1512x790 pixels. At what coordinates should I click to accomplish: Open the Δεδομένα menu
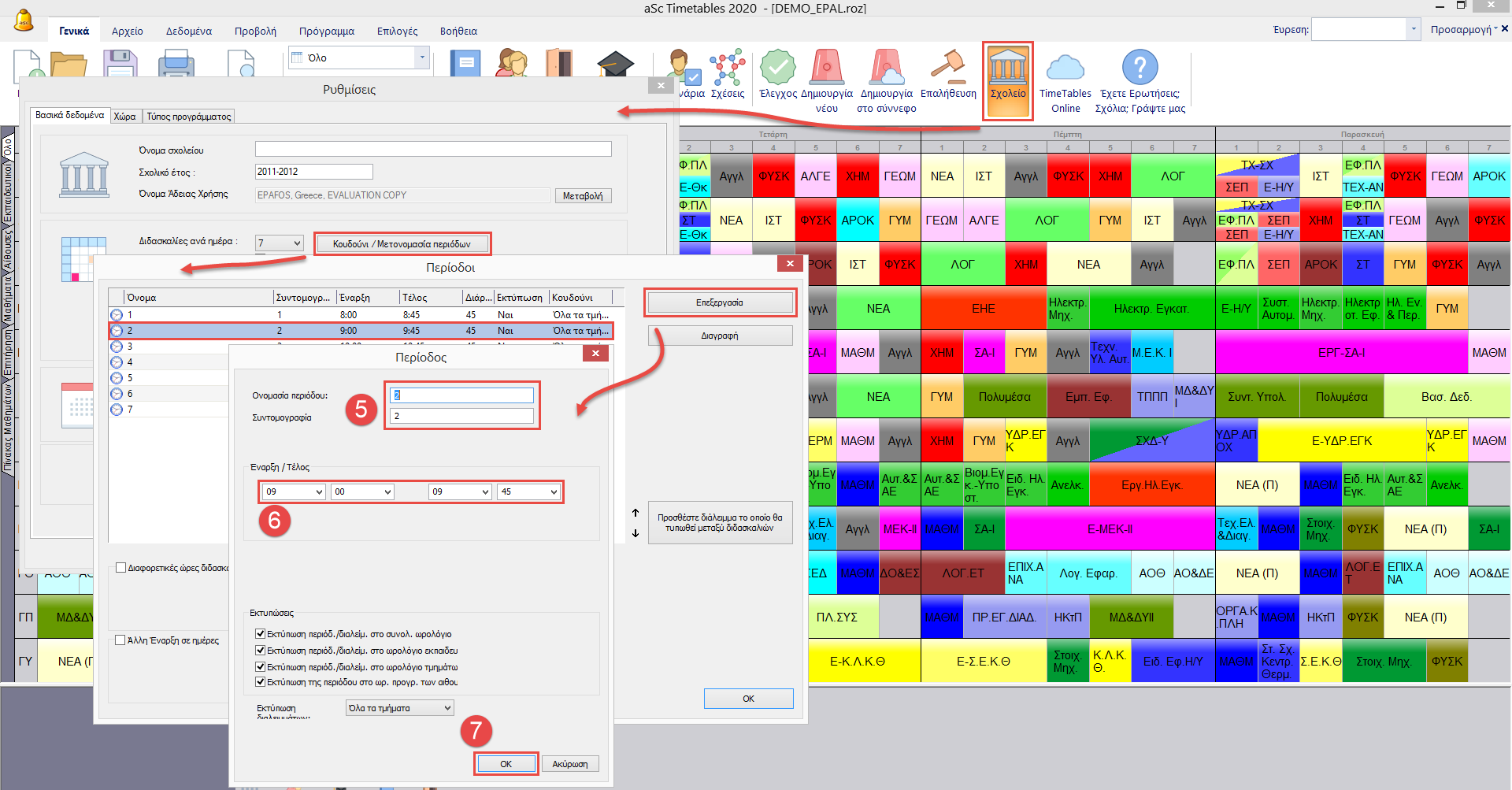click(188, 32)
